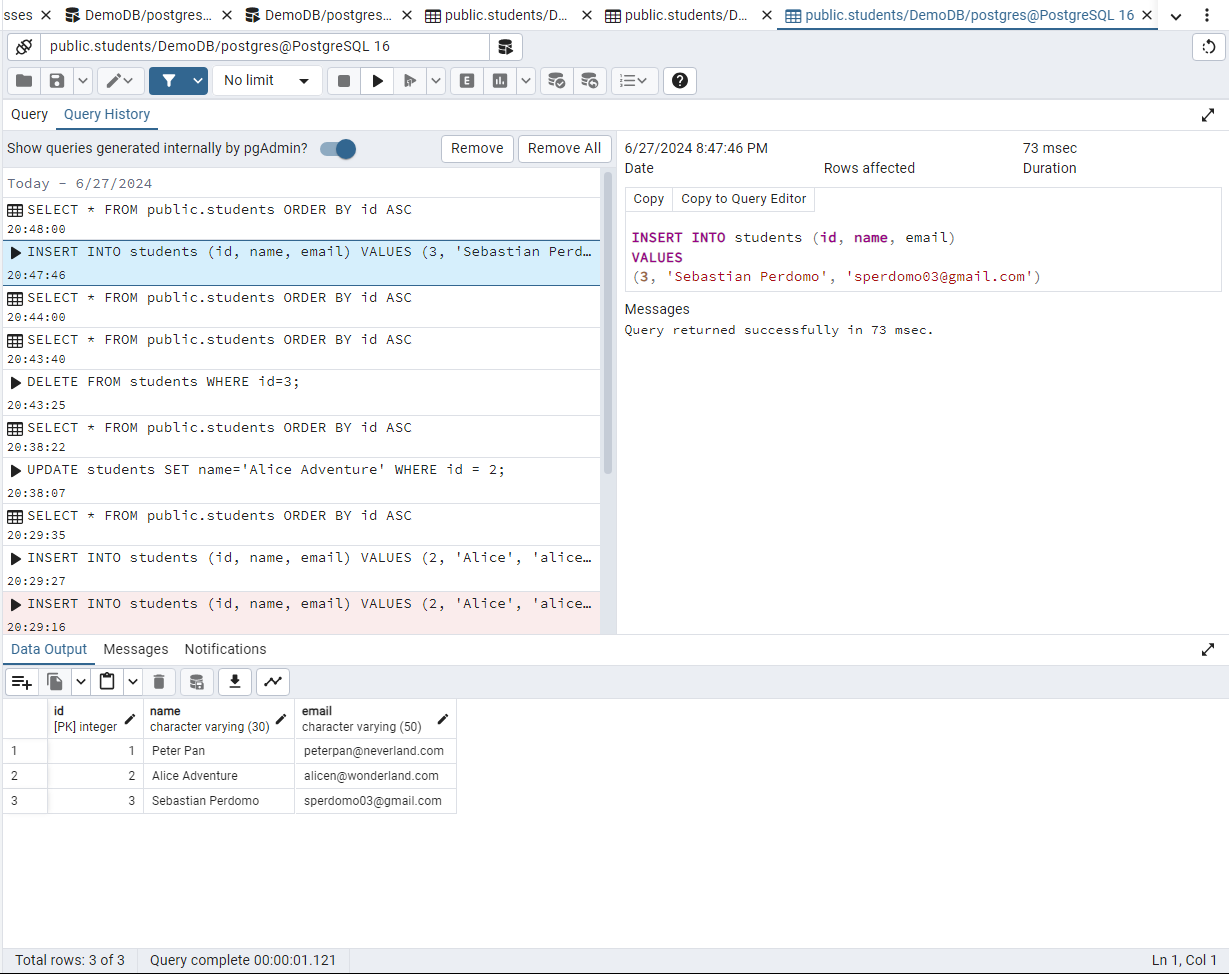The width and height of the screenshot is (1229, 974).
Task: Click the Open File folder icon
Action: pyautogui.click(x=24, y=81)
